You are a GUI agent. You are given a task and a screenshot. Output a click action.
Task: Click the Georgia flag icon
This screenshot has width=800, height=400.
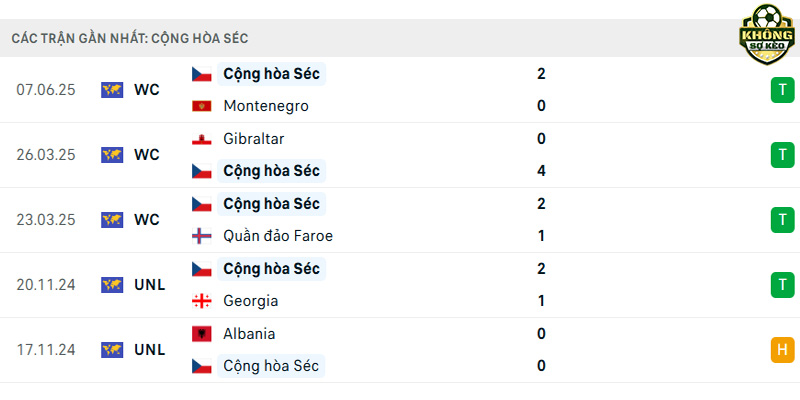point(202,301)
